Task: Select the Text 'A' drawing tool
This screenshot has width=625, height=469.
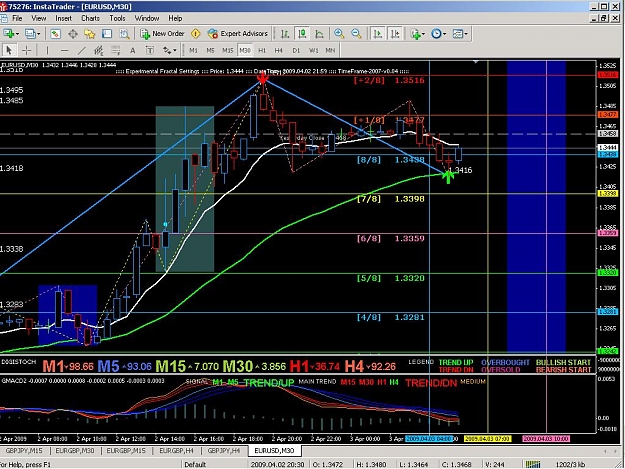Action: [x=133, y=51]
